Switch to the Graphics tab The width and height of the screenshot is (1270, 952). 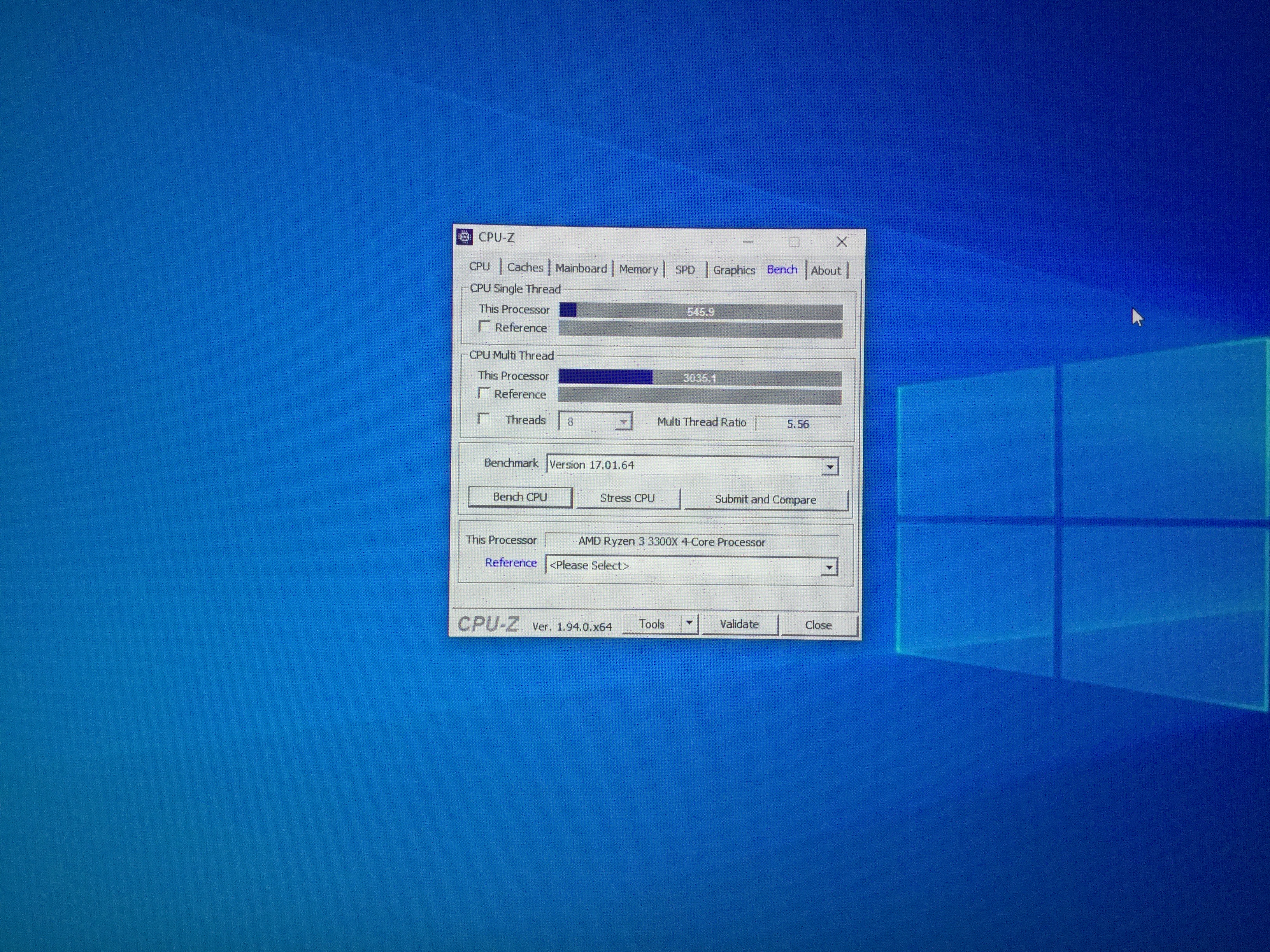pyautogui.click(x=734, y=270)
